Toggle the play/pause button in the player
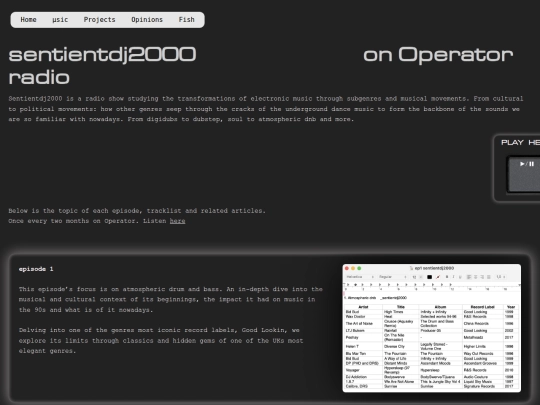 [524, 174]
